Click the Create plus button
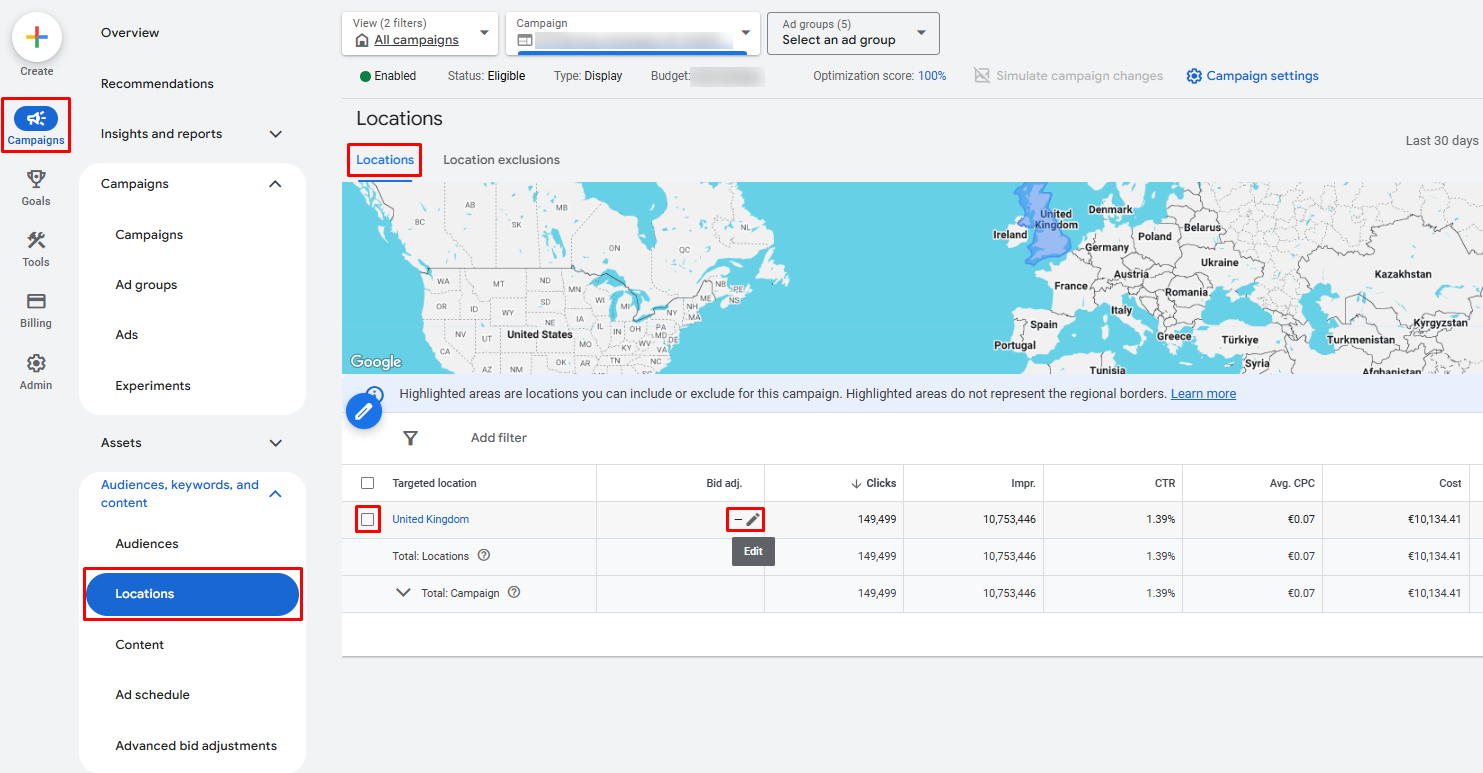This screenshot has width=1483, height=773. pyautogui.click(x=37, y=38)
